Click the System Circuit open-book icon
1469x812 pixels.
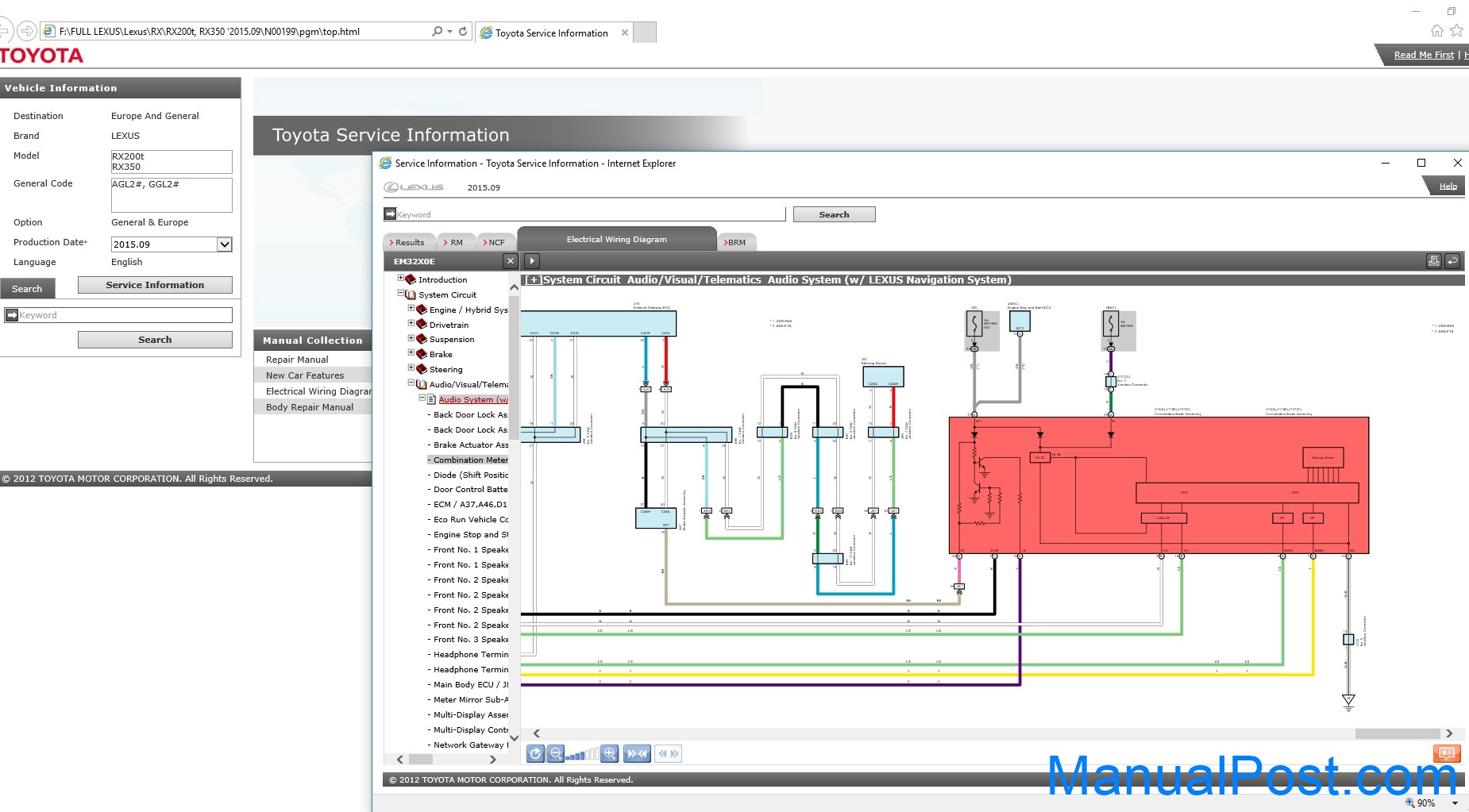click(x=411, y=294)
